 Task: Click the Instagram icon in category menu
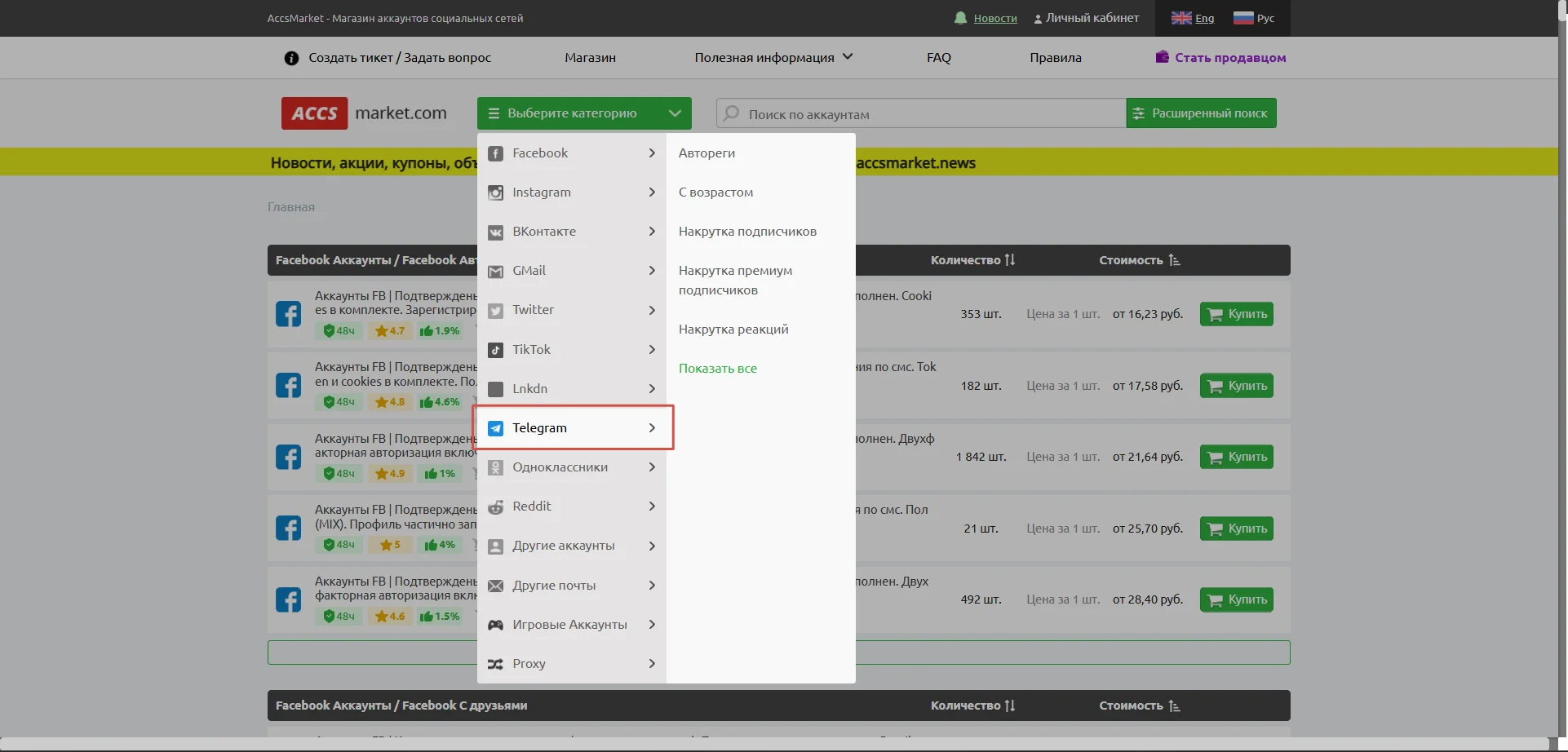click(x=495, y=192)
